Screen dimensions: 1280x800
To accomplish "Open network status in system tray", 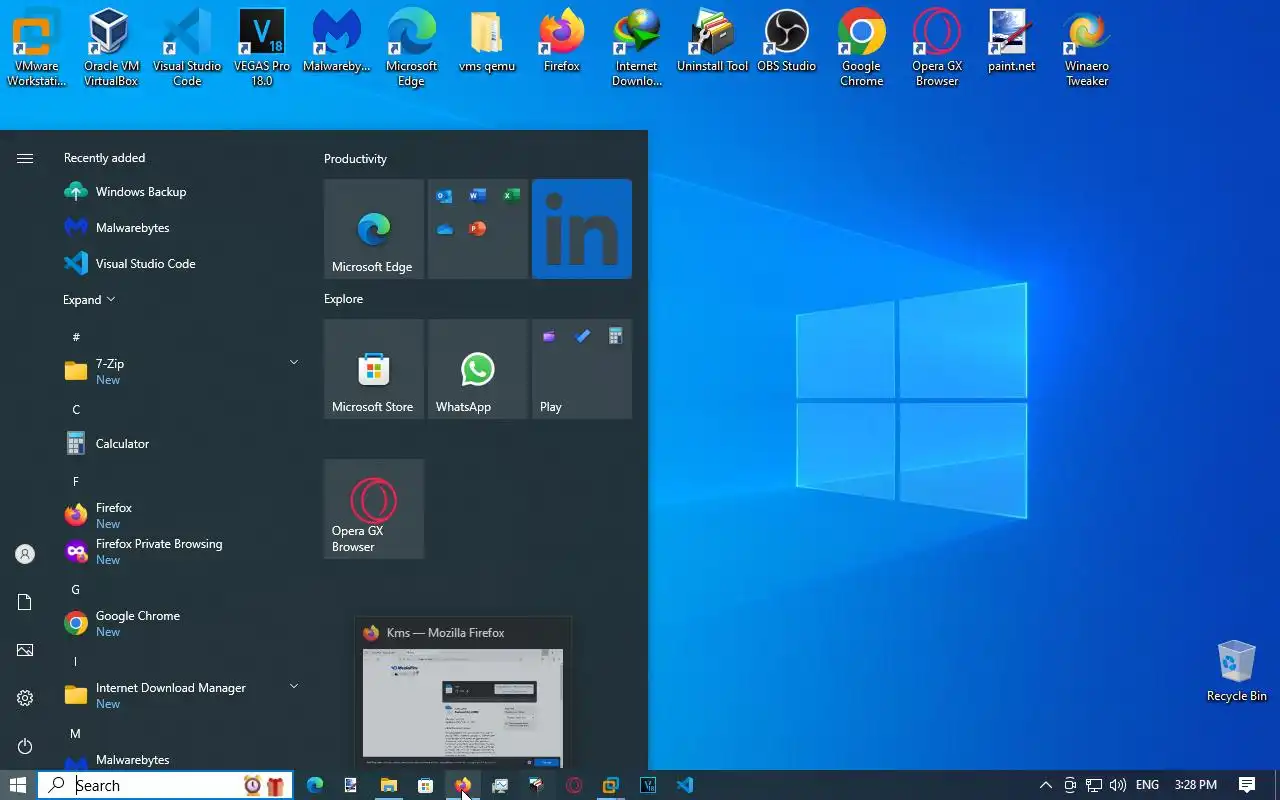I will 1094,785.
